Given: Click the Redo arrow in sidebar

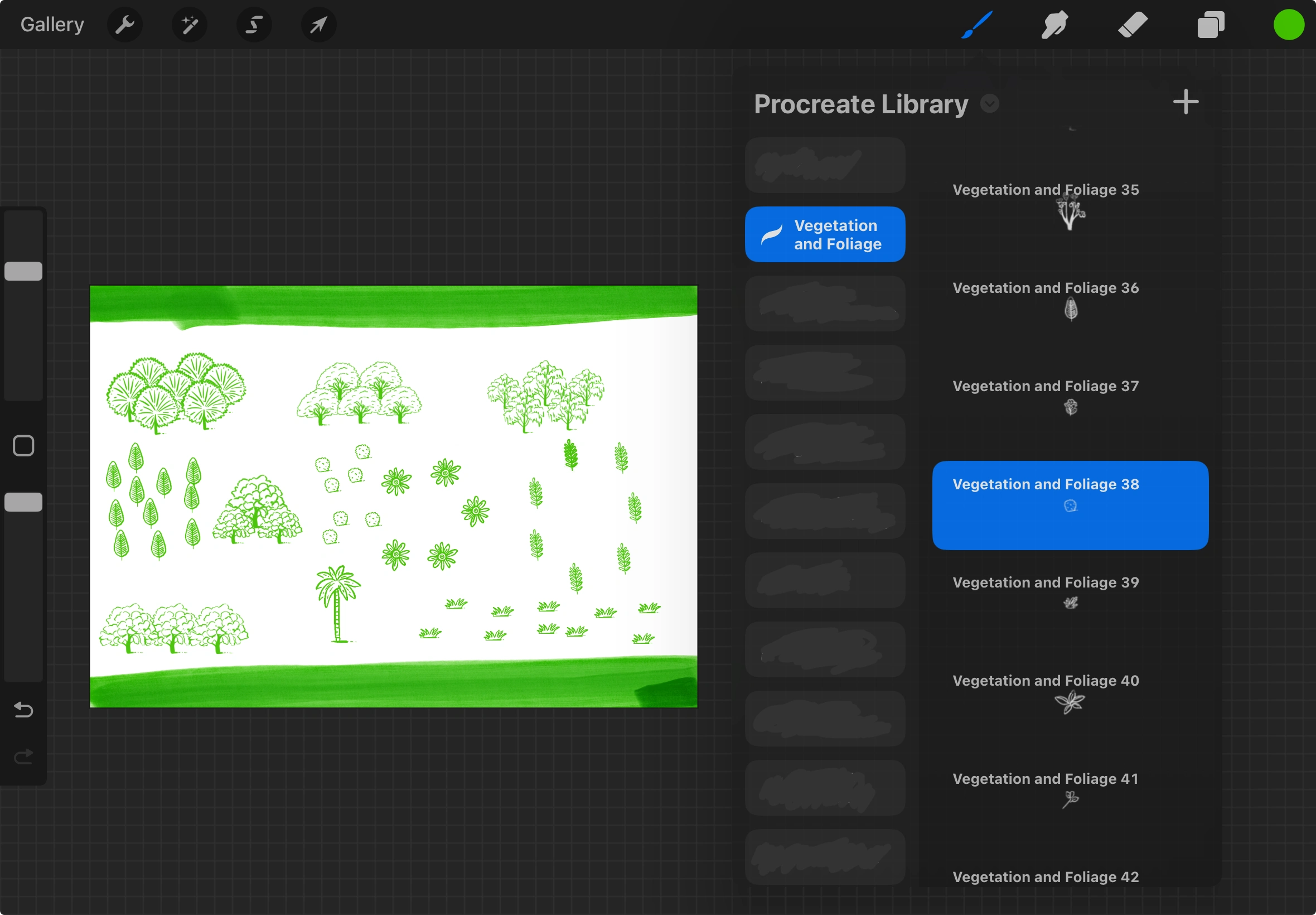Looking at the screenshot, I should click(x=23, y=757).
